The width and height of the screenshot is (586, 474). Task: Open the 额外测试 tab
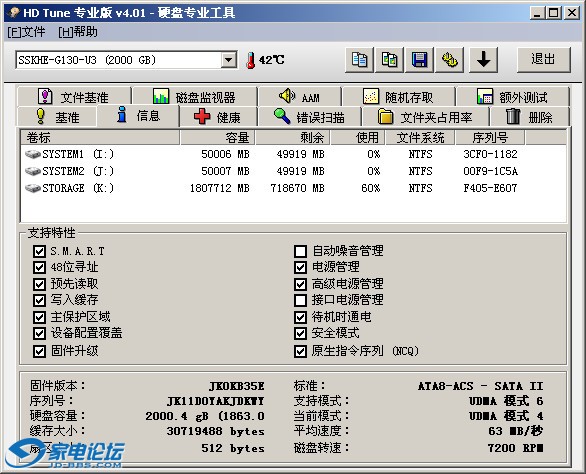coord(512,97)
